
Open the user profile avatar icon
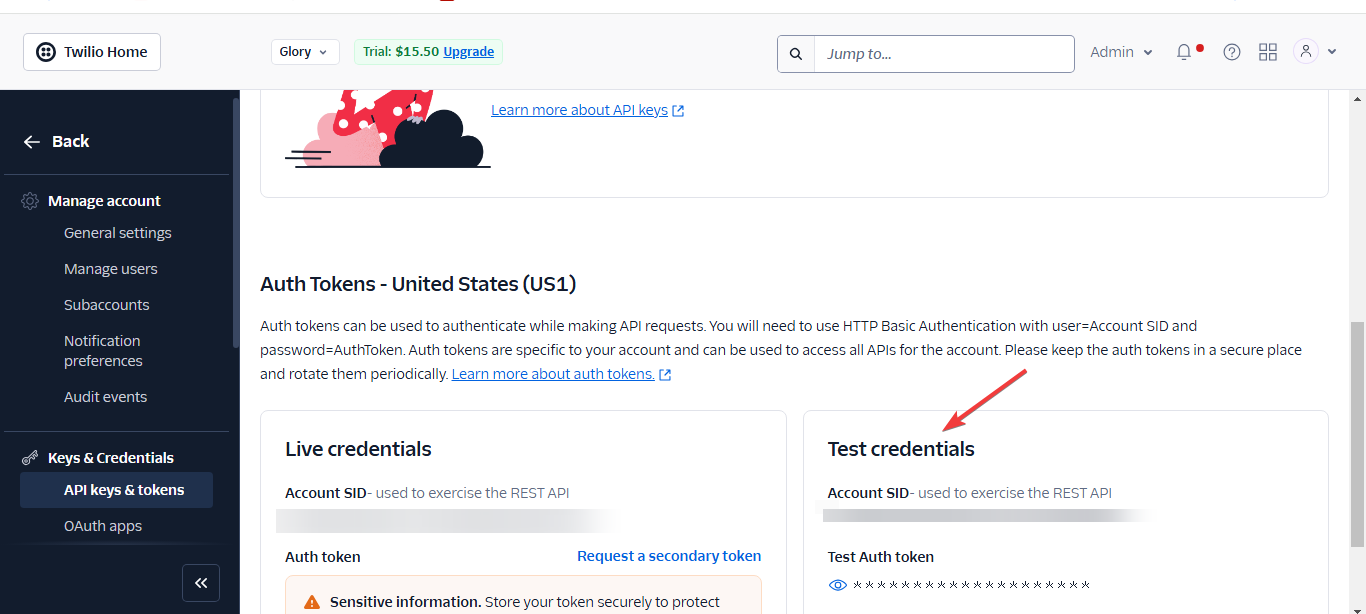click(x=1306, y=51)
